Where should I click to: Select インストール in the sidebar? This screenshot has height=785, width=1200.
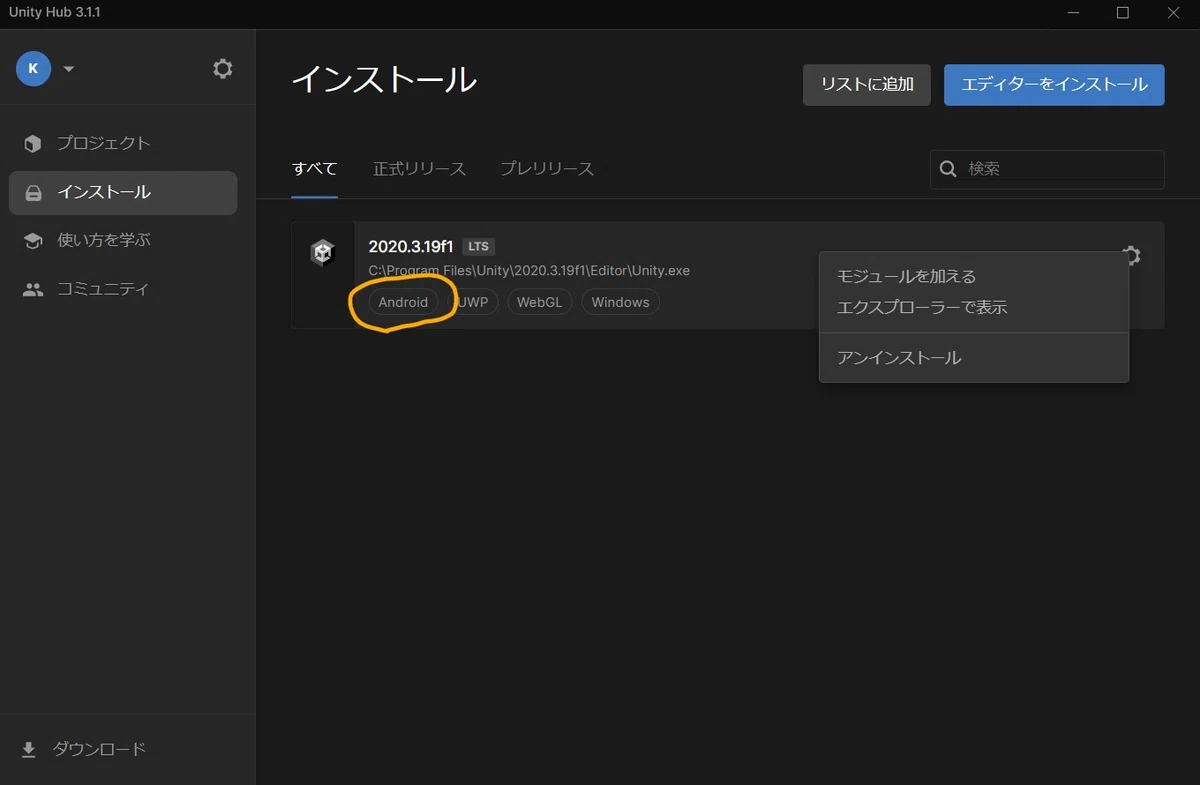(x=123, y=193)
